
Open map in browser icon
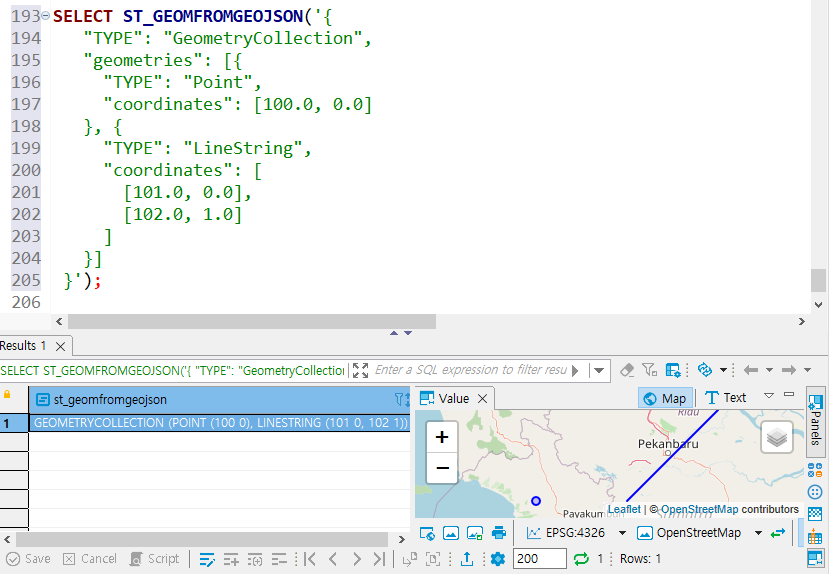pos(427,533)
